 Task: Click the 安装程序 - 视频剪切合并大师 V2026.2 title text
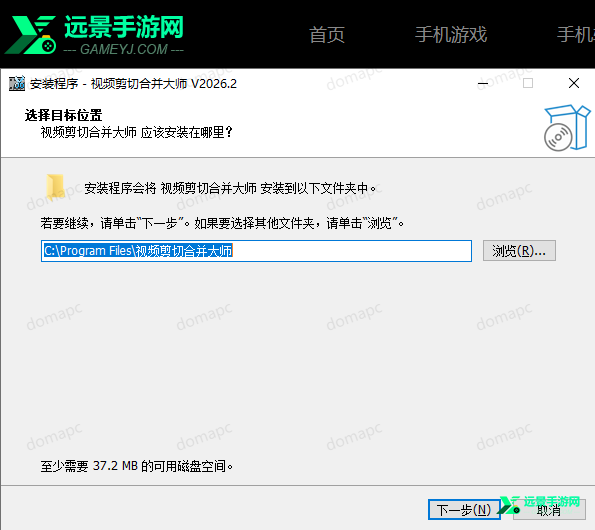133,83
